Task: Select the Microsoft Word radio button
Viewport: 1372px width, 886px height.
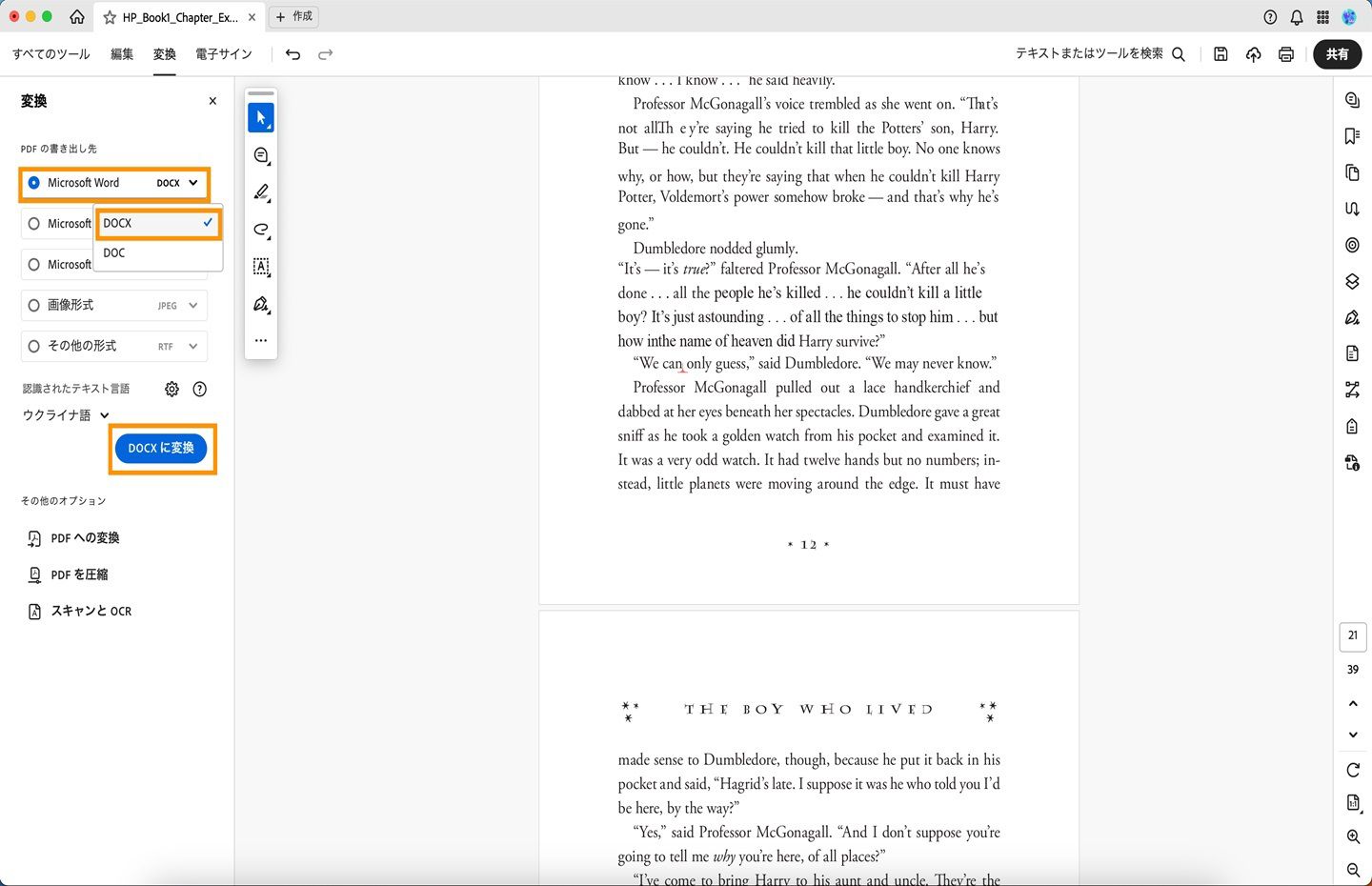Action: [x=34, y=182]
